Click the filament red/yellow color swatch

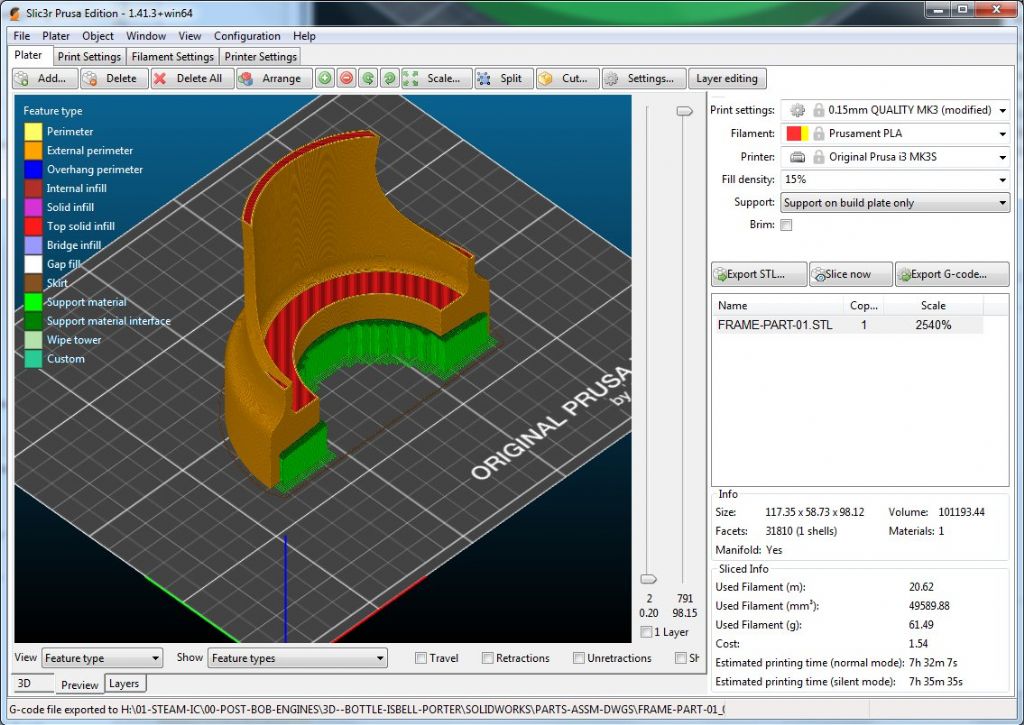tap(797, 133)
